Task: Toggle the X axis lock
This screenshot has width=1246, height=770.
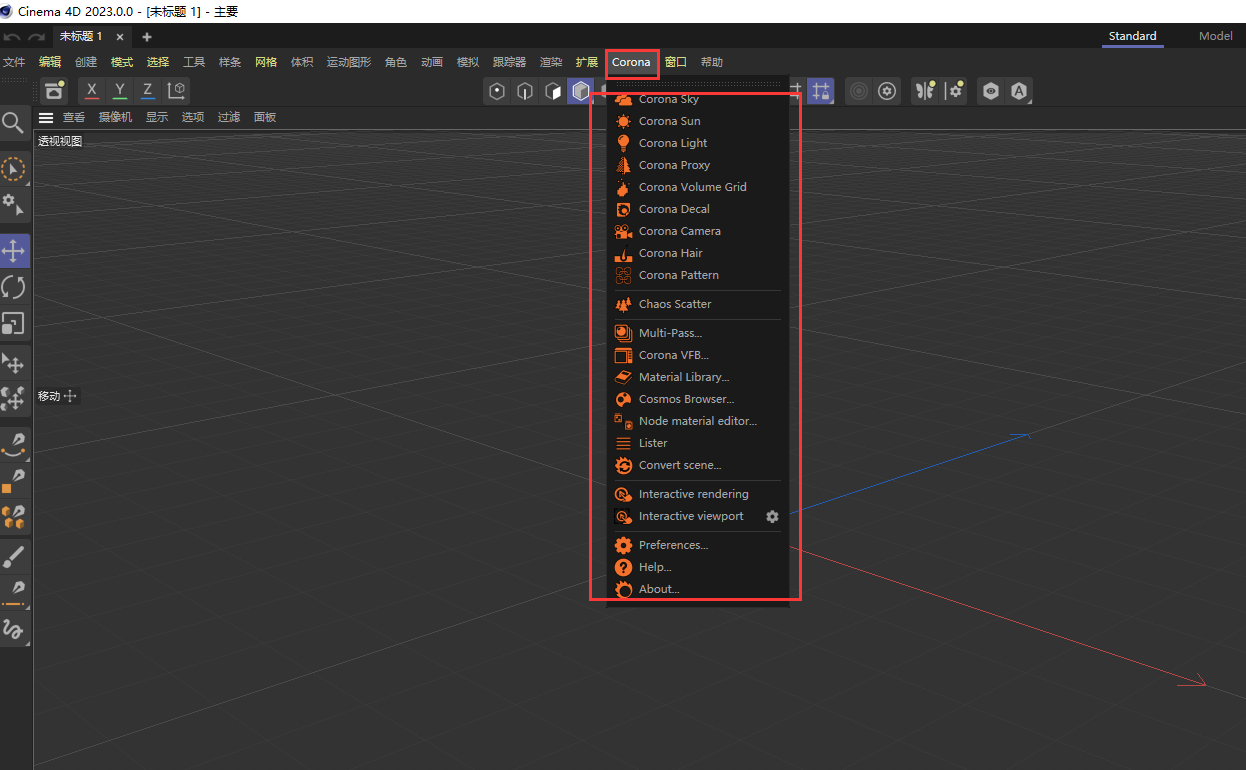Action: 91,91
